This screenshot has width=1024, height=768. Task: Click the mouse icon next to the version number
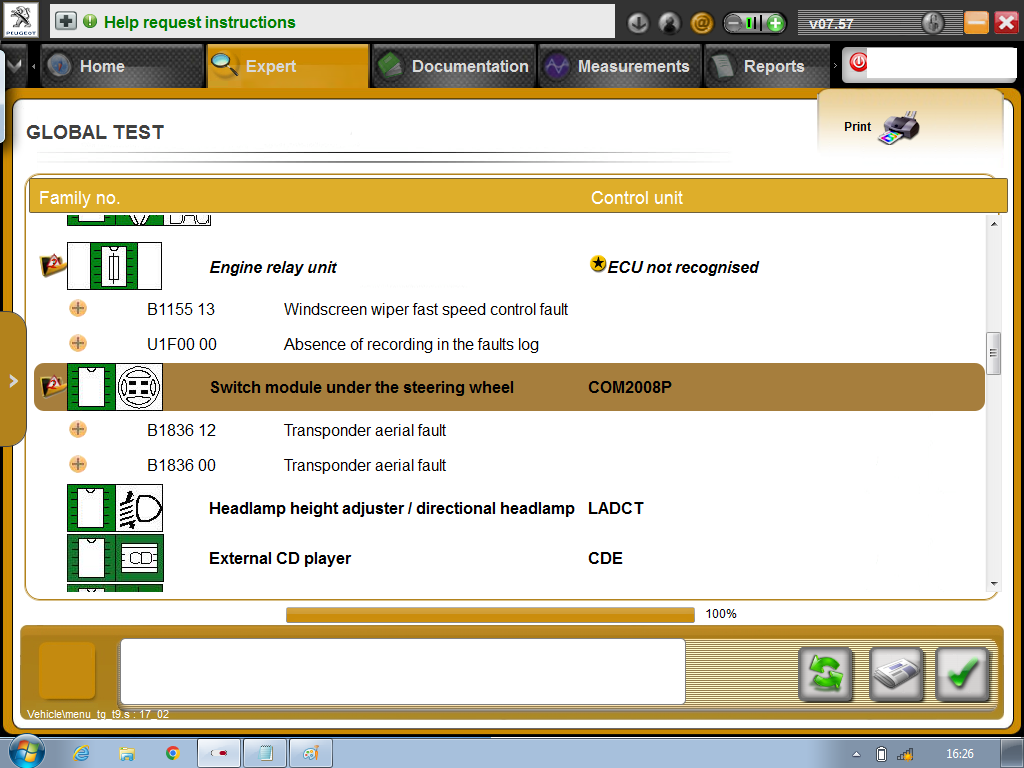point(933,24)
